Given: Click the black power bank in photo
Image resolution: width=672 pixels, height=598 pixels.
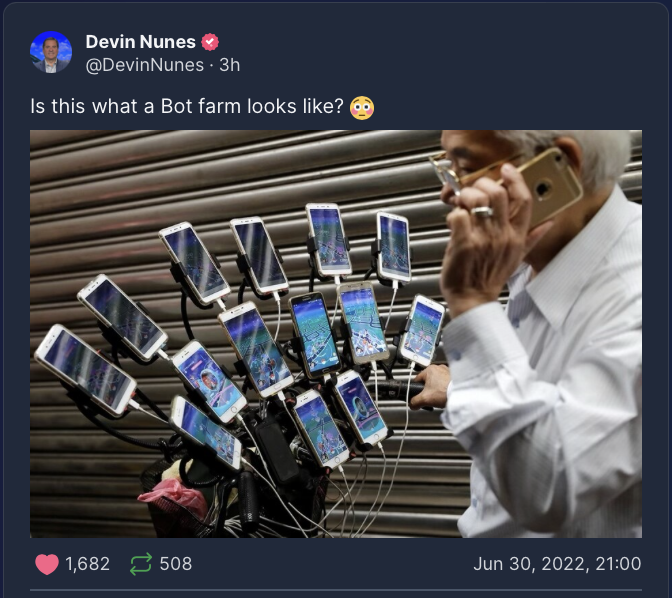Looking at the screenshot, I should (275, 448).
